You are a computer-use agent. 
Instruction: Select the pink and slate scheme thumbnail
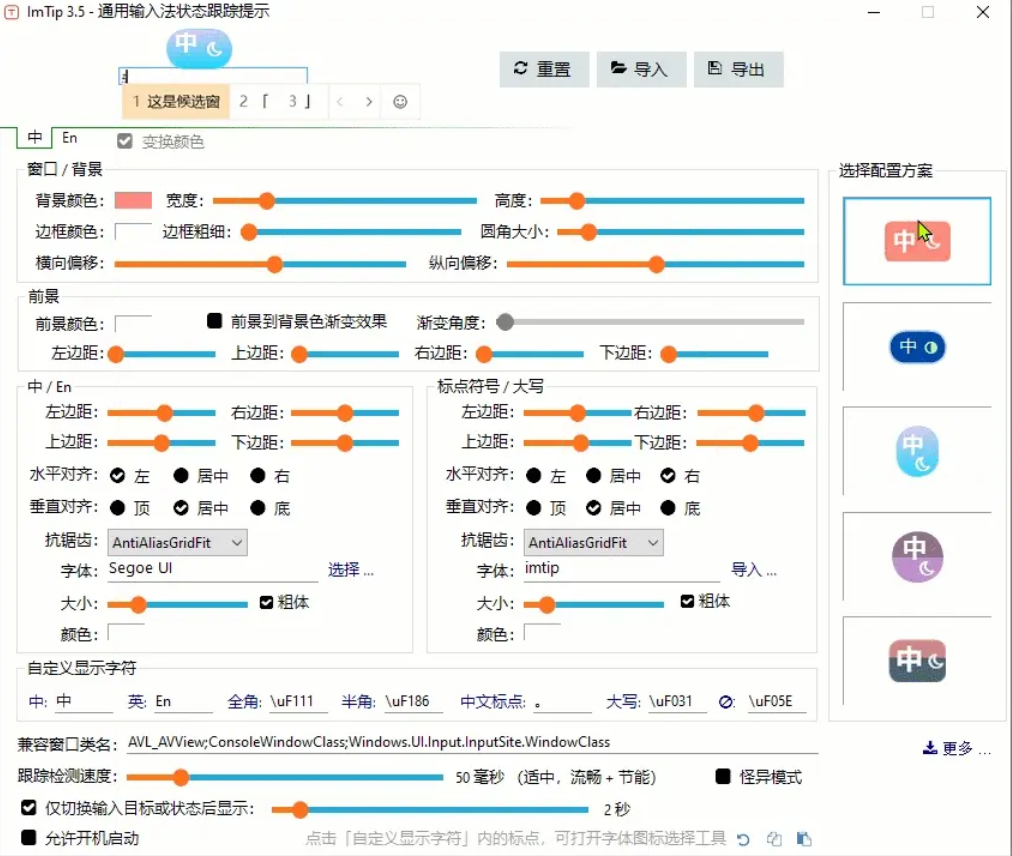(x=916, y=660)
